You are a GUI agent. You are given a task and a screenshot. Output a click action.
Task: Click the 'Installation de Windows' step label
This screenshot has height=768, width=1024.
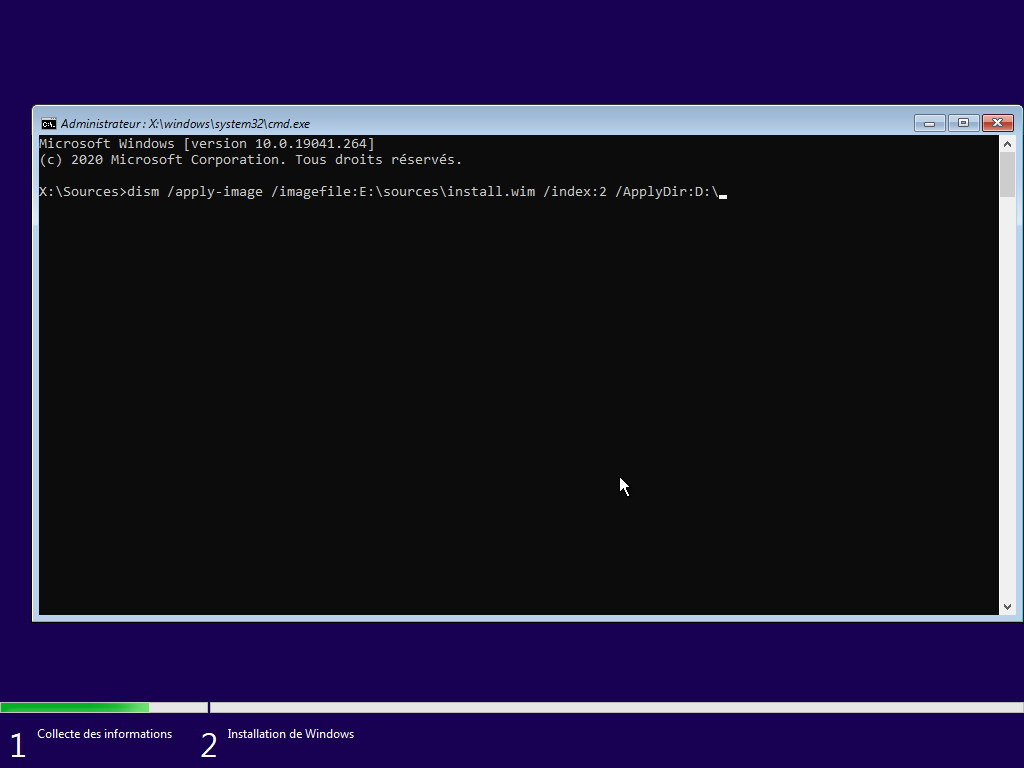291,734
